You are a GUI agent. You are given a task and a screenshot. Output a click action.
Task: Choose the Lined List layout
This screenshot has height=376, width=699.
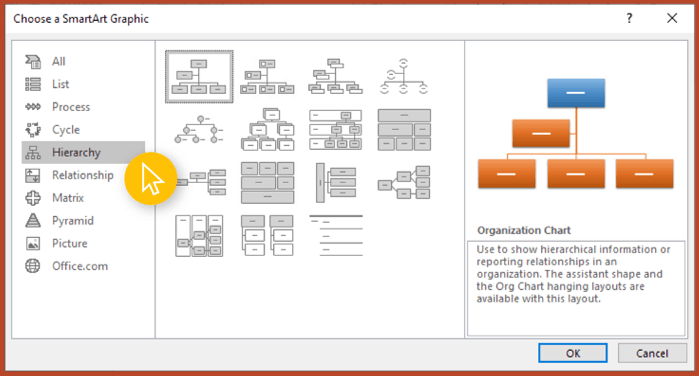tap(336, 236)
